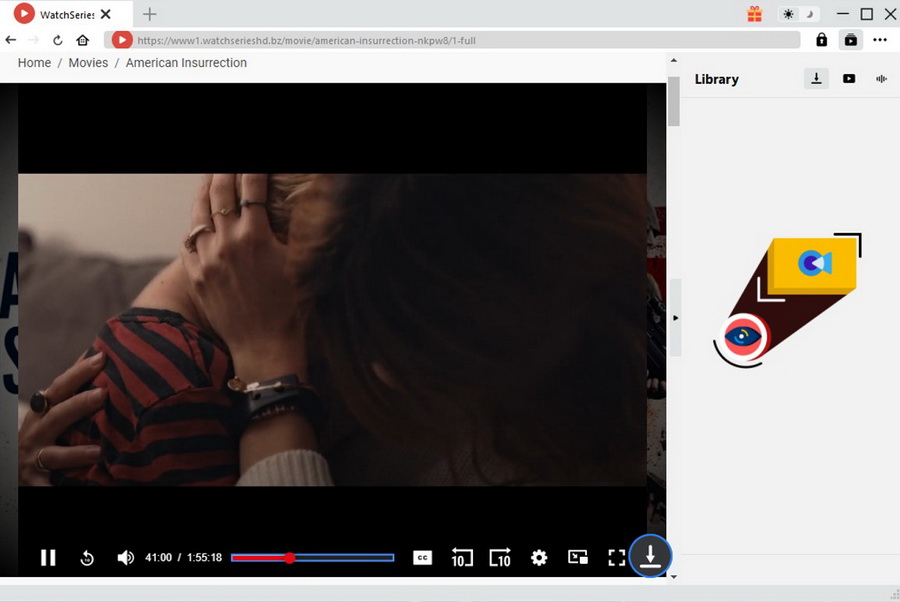This screenshot has height=602, width=900.
Task: Go to Movies breadcrumb link
Action: (88, 63)
